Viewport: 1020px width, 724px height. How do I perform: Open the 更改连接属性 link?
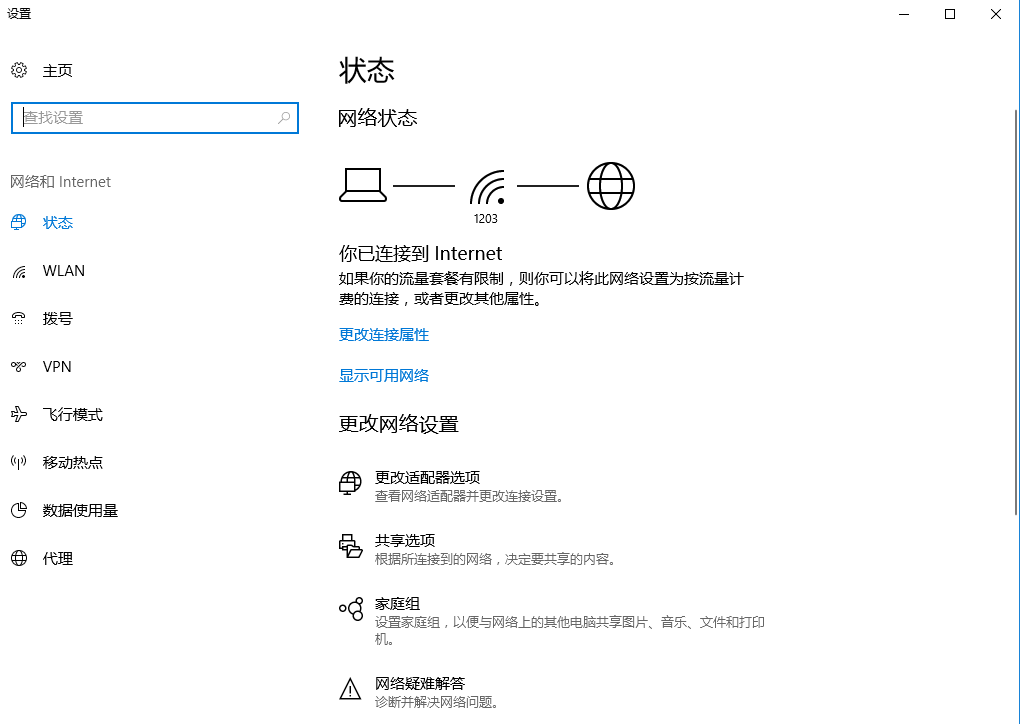click(x=384, y=335)
